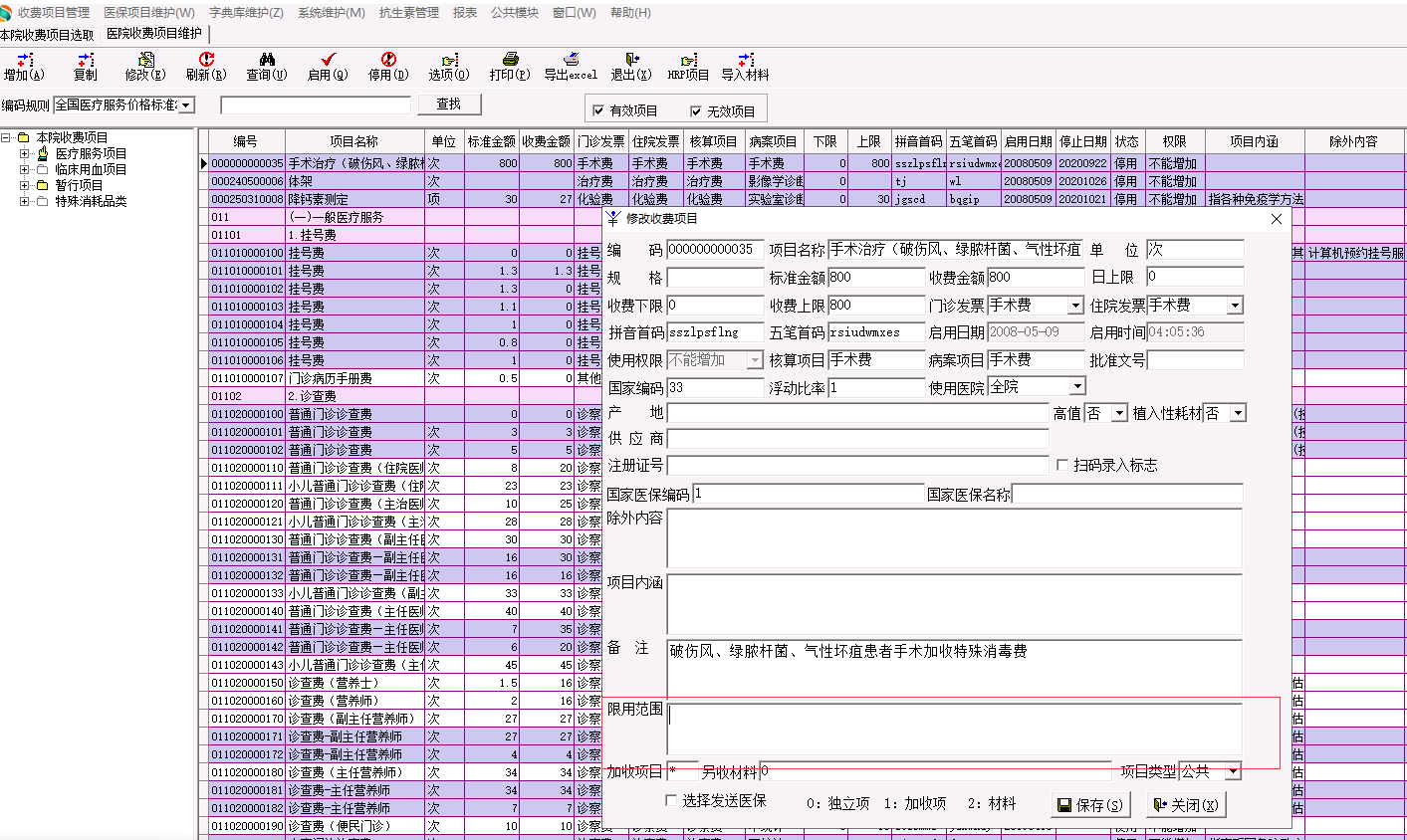Viewport: 1407px width, 840px height.
Task: Open the 收费项目管理 menu
Action: point(54,13)
